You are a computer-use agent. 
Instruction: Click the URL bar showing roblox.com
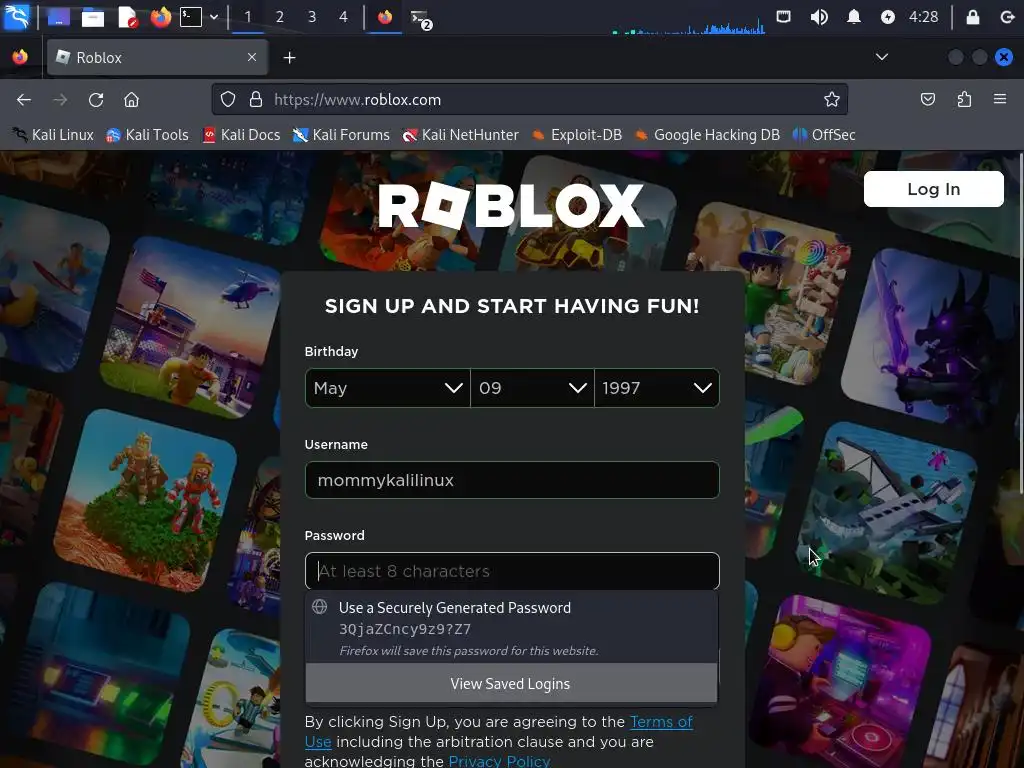(529, 99)
